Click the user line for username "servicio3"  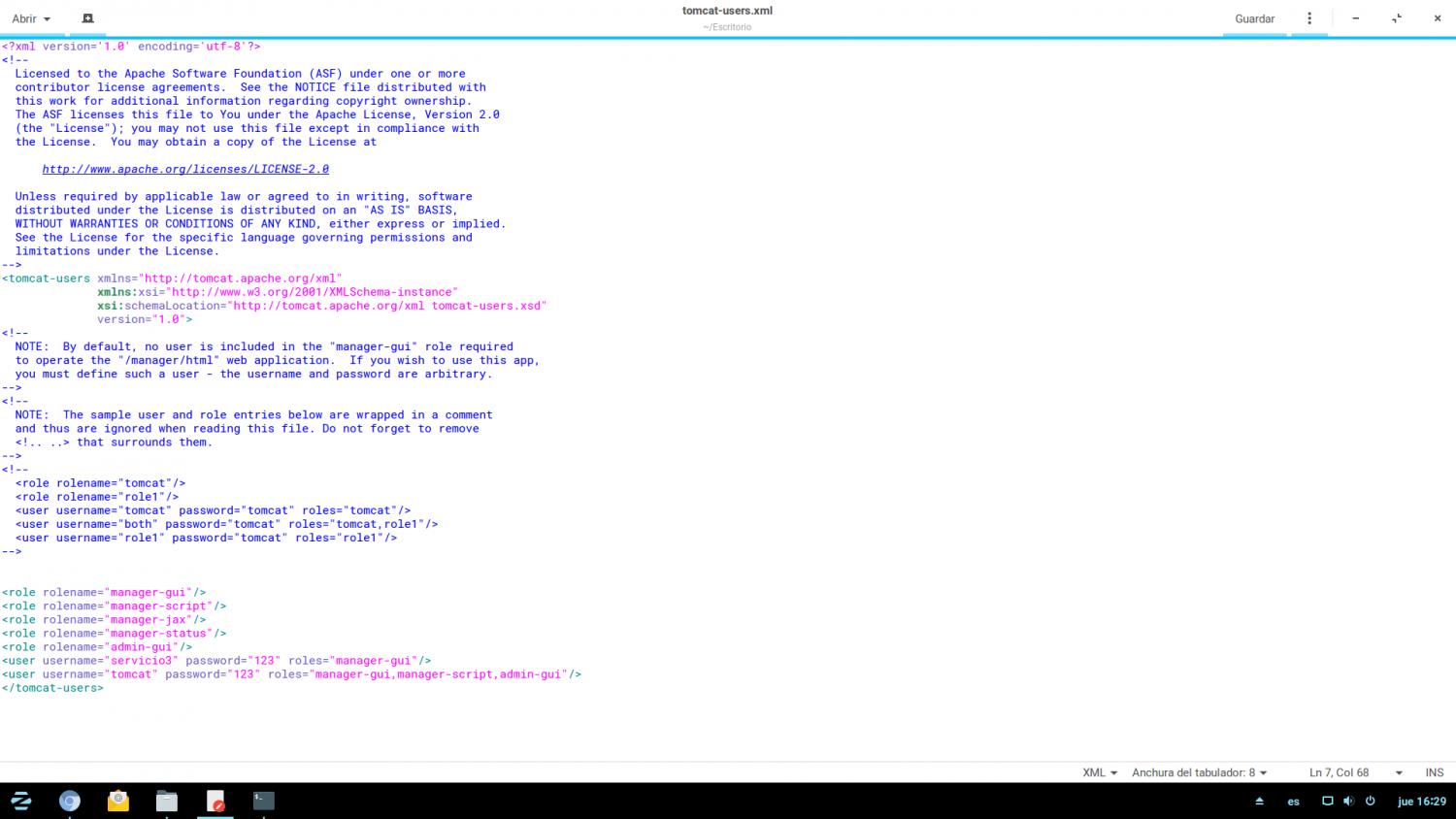tap(216, 660)
